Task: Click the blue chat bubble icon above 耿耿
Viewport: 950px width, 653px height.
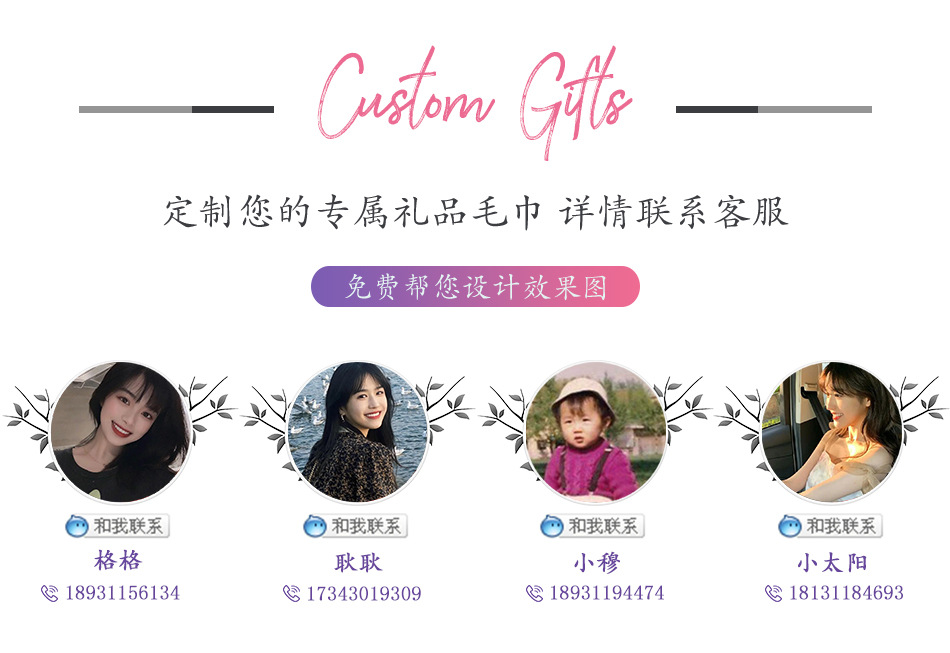Action: pos(315,526)
